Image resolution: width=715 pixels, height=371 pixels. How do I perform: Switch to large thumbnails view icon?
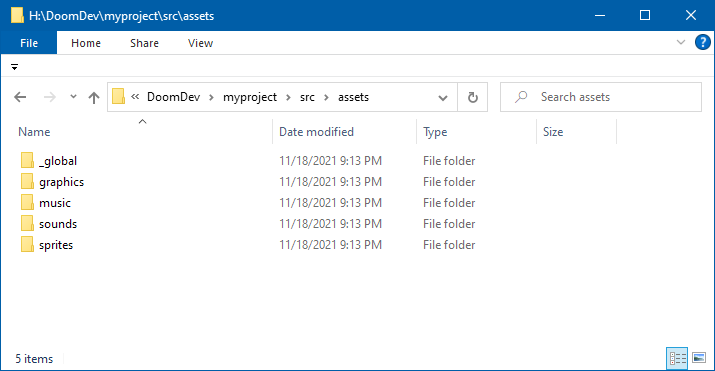coord(699,358)
